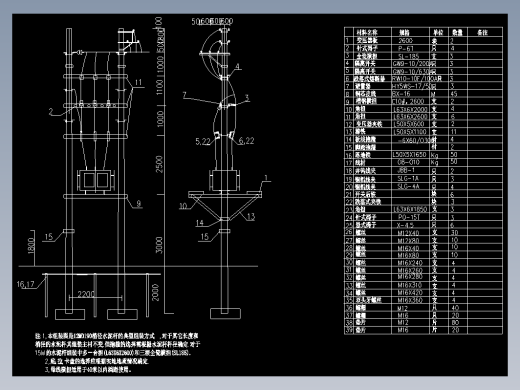Click the BX-16 specification cell
520x390 pixels.
[401, 94]
